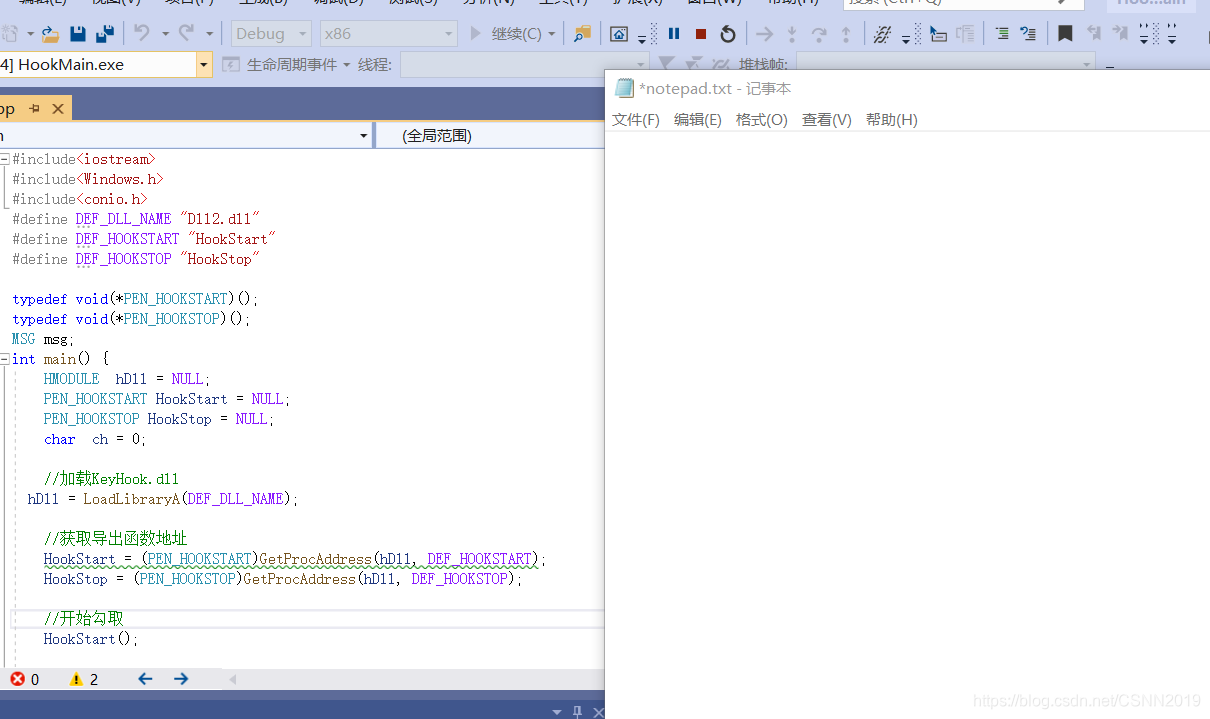Image resolution: width=1210 pixels, height=719 pixels.
Task: Click the line 'hDll = LoadLibraryA(DEF_DLL_NAME);'
Action: click(163, 499)
